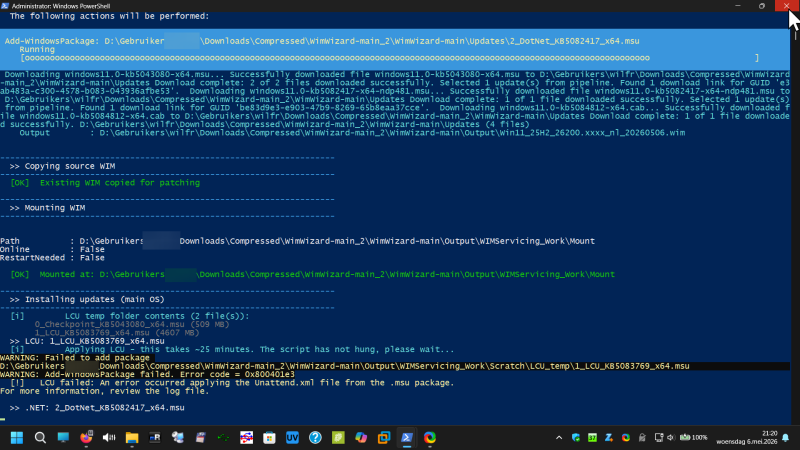Open Copilot from the taskbar
Viewport: 800px width, 450px height.
tap(361, 438)
